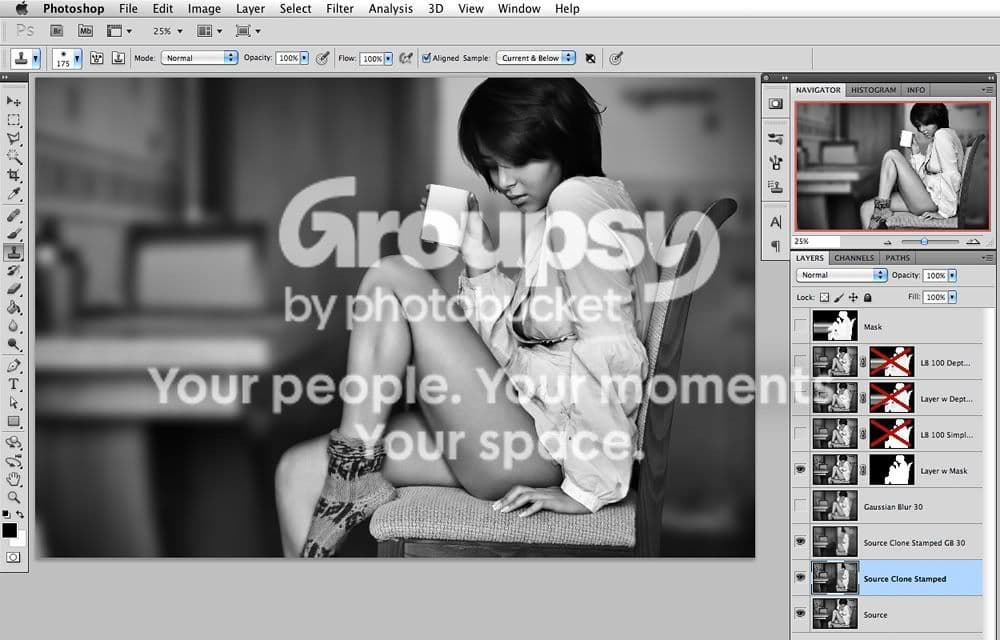1000x640 pixels.
Task: Open the brush preset picker showing 175
Action: click(x=67, y=58)
